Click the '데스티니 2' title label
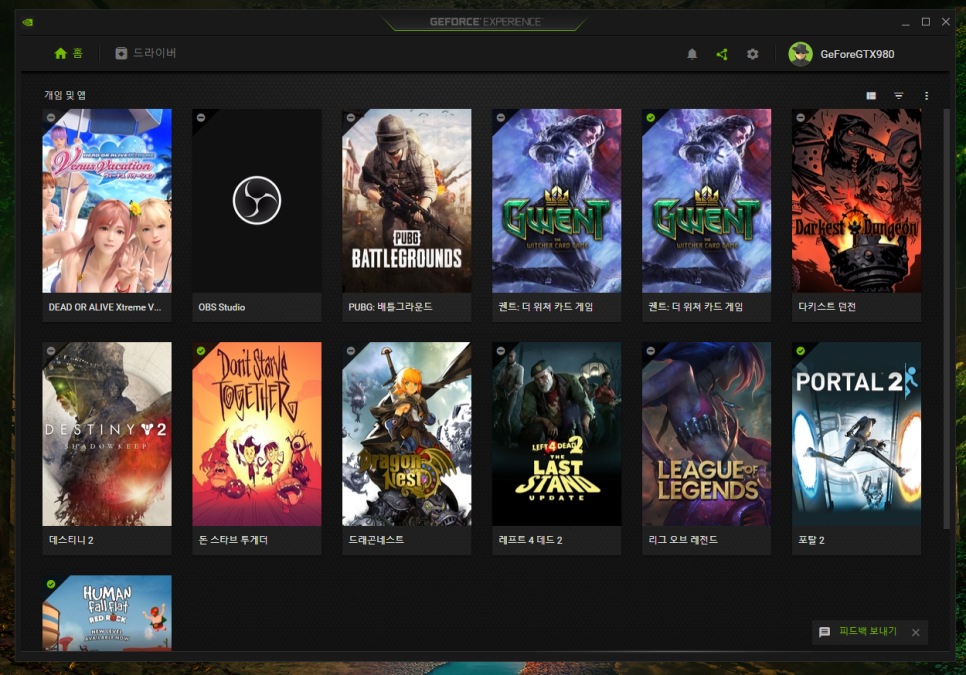 point(71,540)
